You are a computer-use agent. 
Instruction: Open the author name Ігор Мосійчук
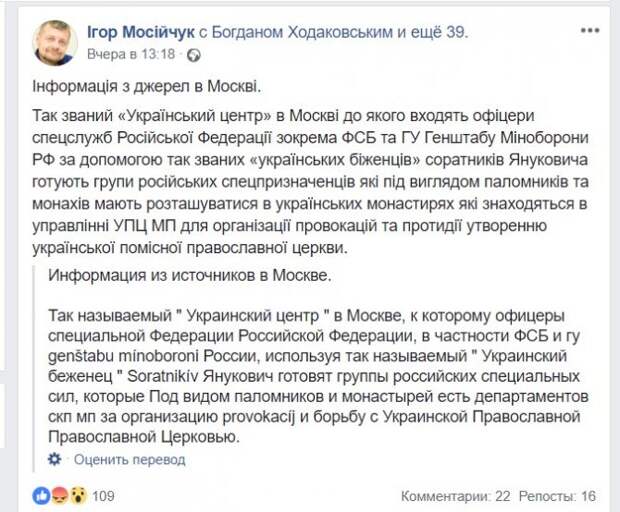[141, 32]
